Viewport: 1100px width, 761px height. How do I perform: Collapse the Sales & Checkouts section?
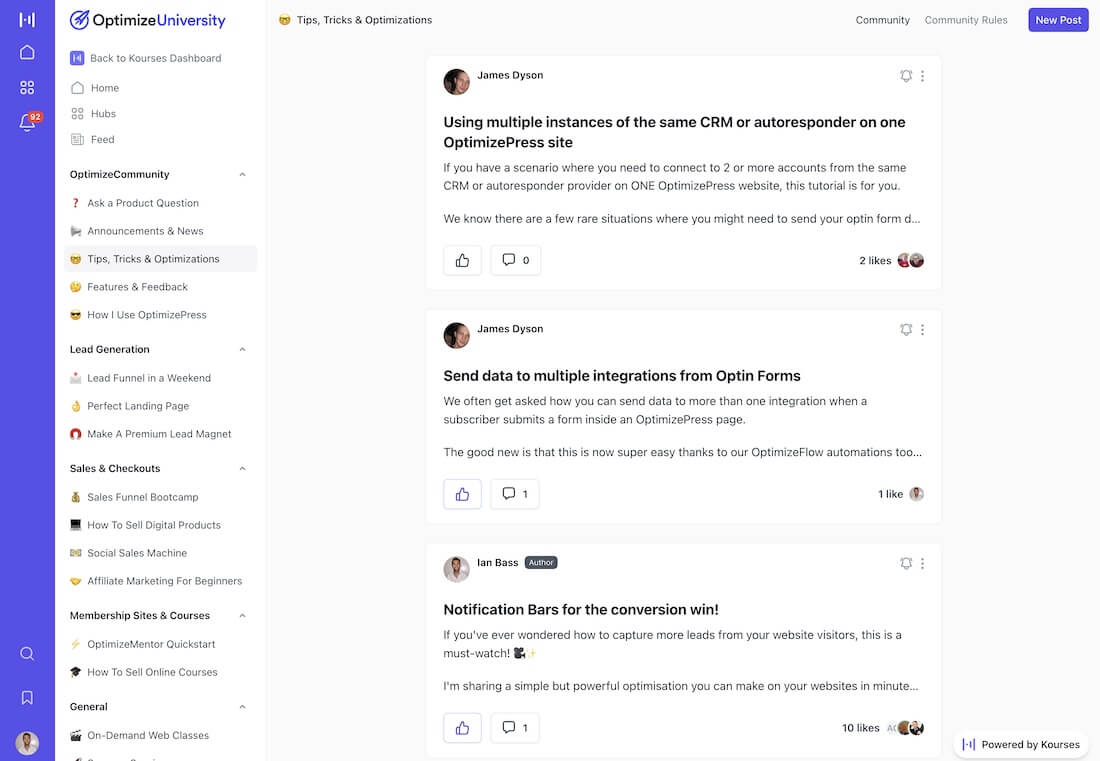[x=242, y=469]
